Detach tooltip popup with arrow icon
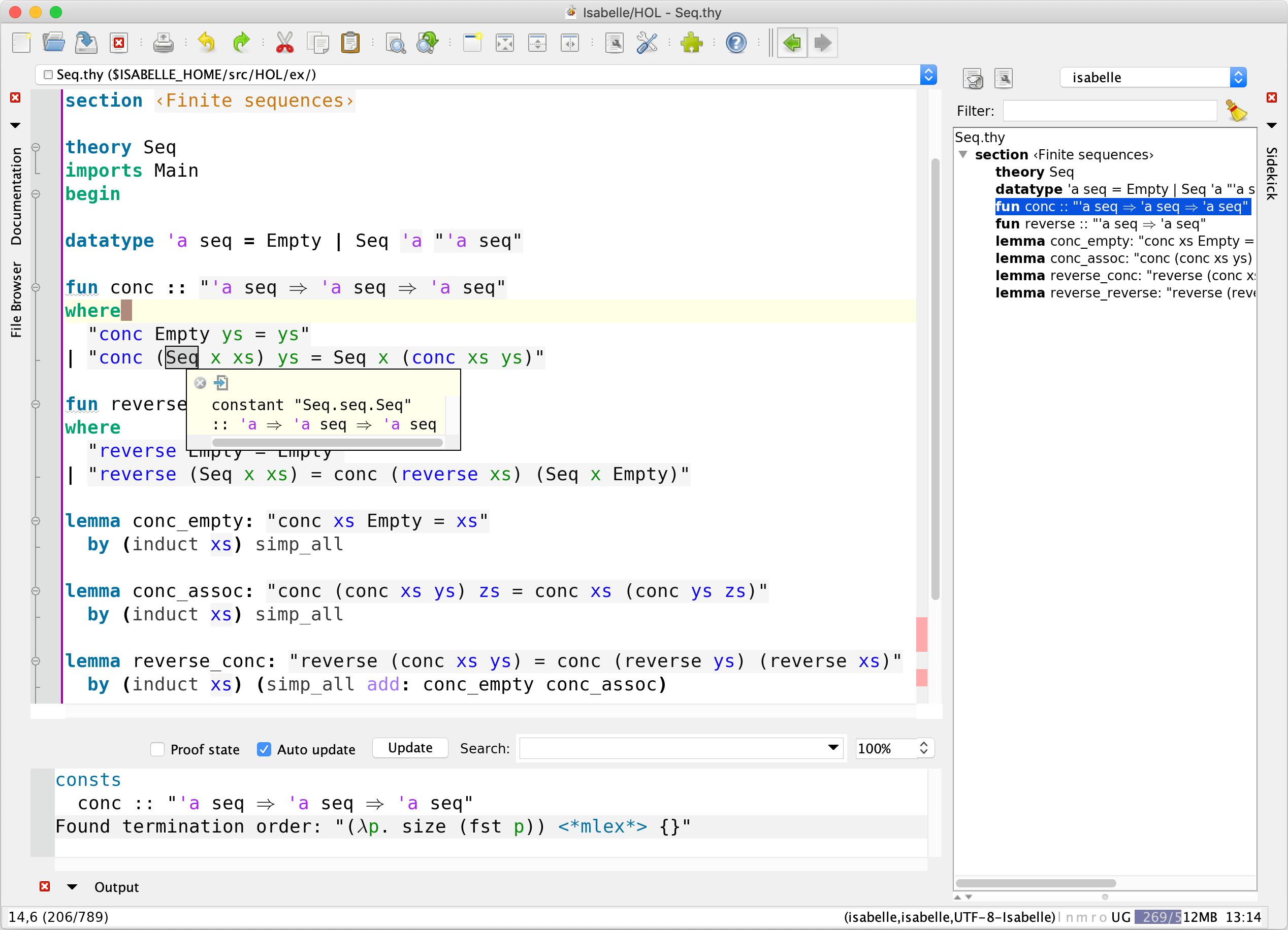Viewport: 1288px width, 930px height. [221, 383]
